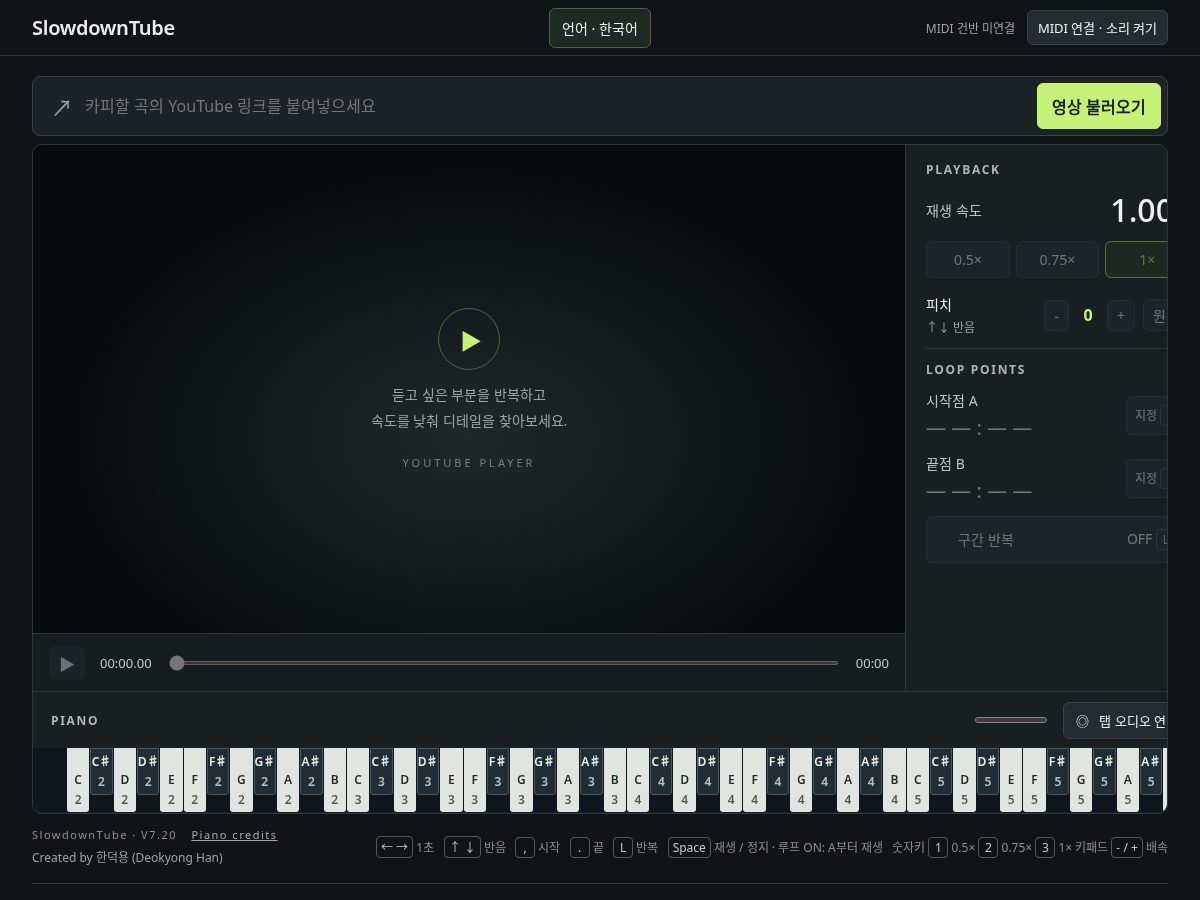Open the 언어 · 한국어 language selector
The width and height of the screenshot is (1200, 900).
600,28
